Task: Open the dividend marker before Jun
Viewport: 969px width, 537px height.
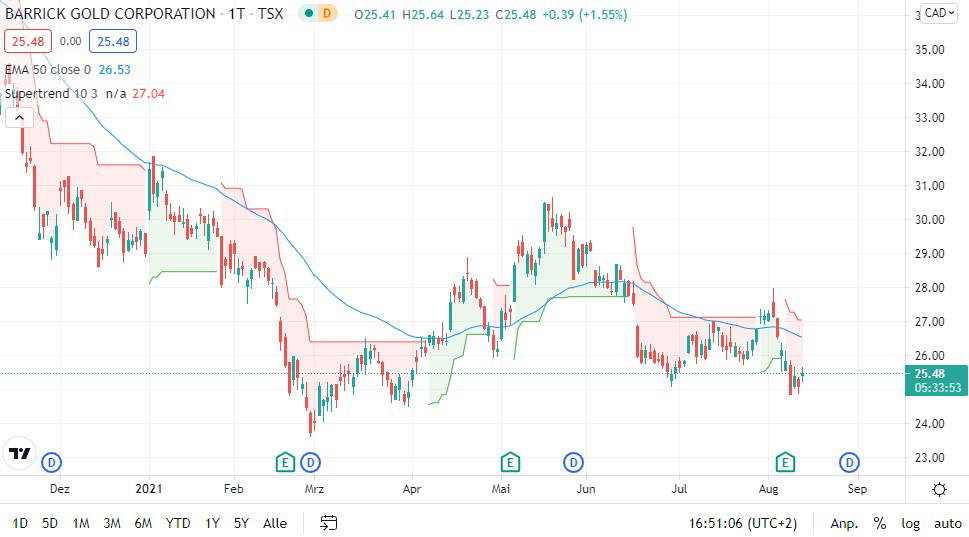Action: pyautogui.click(x=573, y=462)
